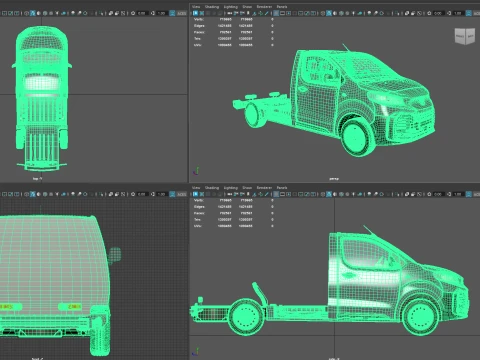Open Shading menu in perspective viewport
Image resolution: width=480 pixels, height=360 pixels.
(x=212, y=6)
